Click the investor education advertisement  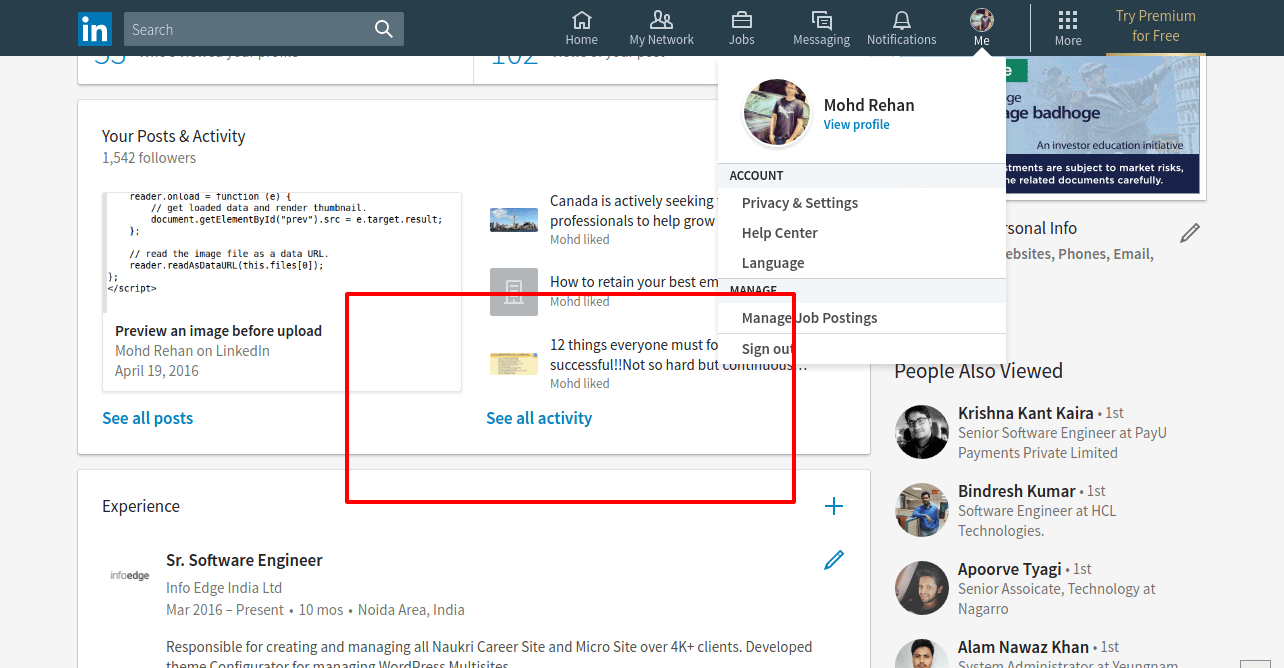click(1102, 125)
